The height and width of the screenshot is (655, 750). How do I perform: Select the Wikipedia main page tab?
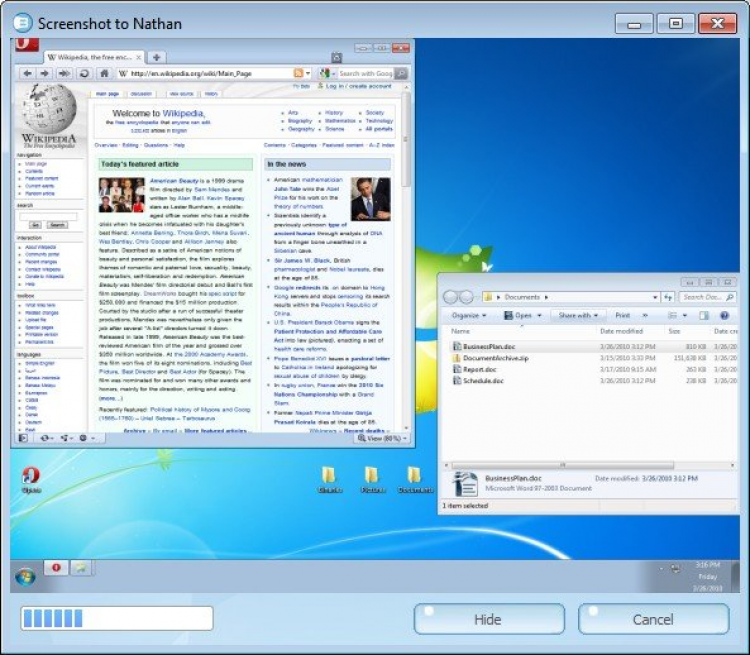pyautogui.click(x=107, y=94)
